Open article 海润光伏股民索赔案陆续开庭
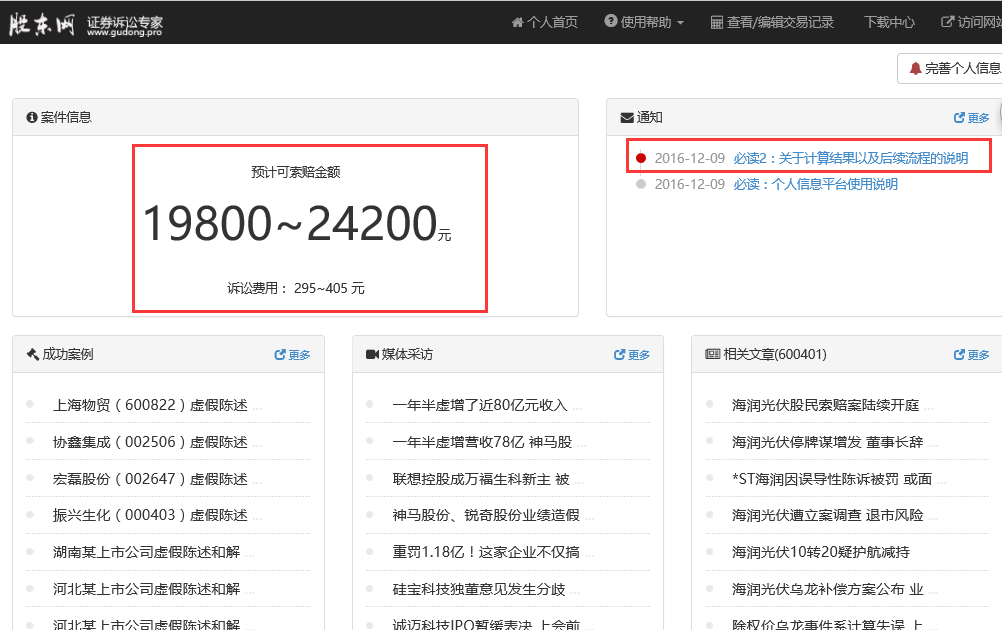Screen dimensions: 1002x630 click(x=825, y=405)
